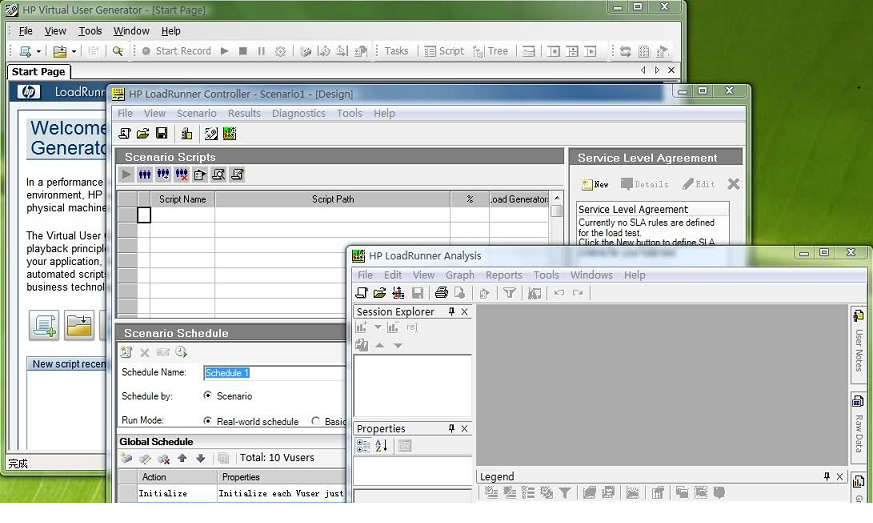The image size is (873, 523).
Task: Expand new script dropdown arrow in VuGen
Action: (38, 51)
